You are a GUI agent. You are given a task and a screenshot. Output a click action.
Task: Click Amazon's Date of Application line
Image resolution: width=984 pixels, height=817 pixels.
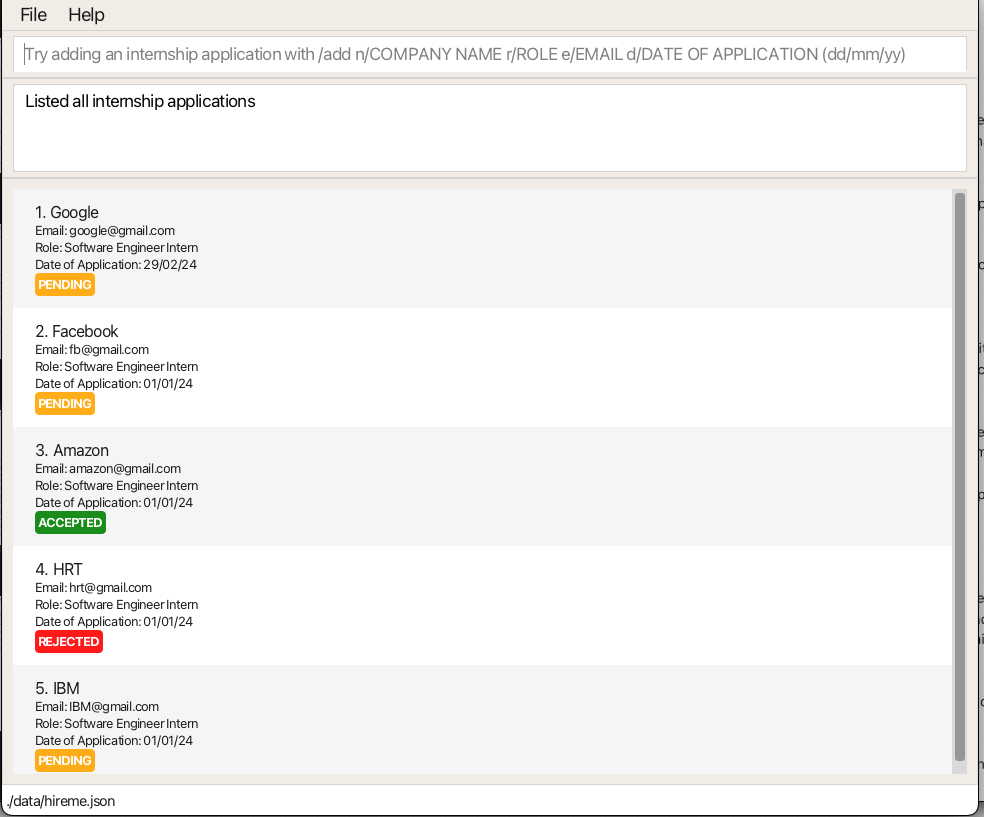tap(114, 503)
